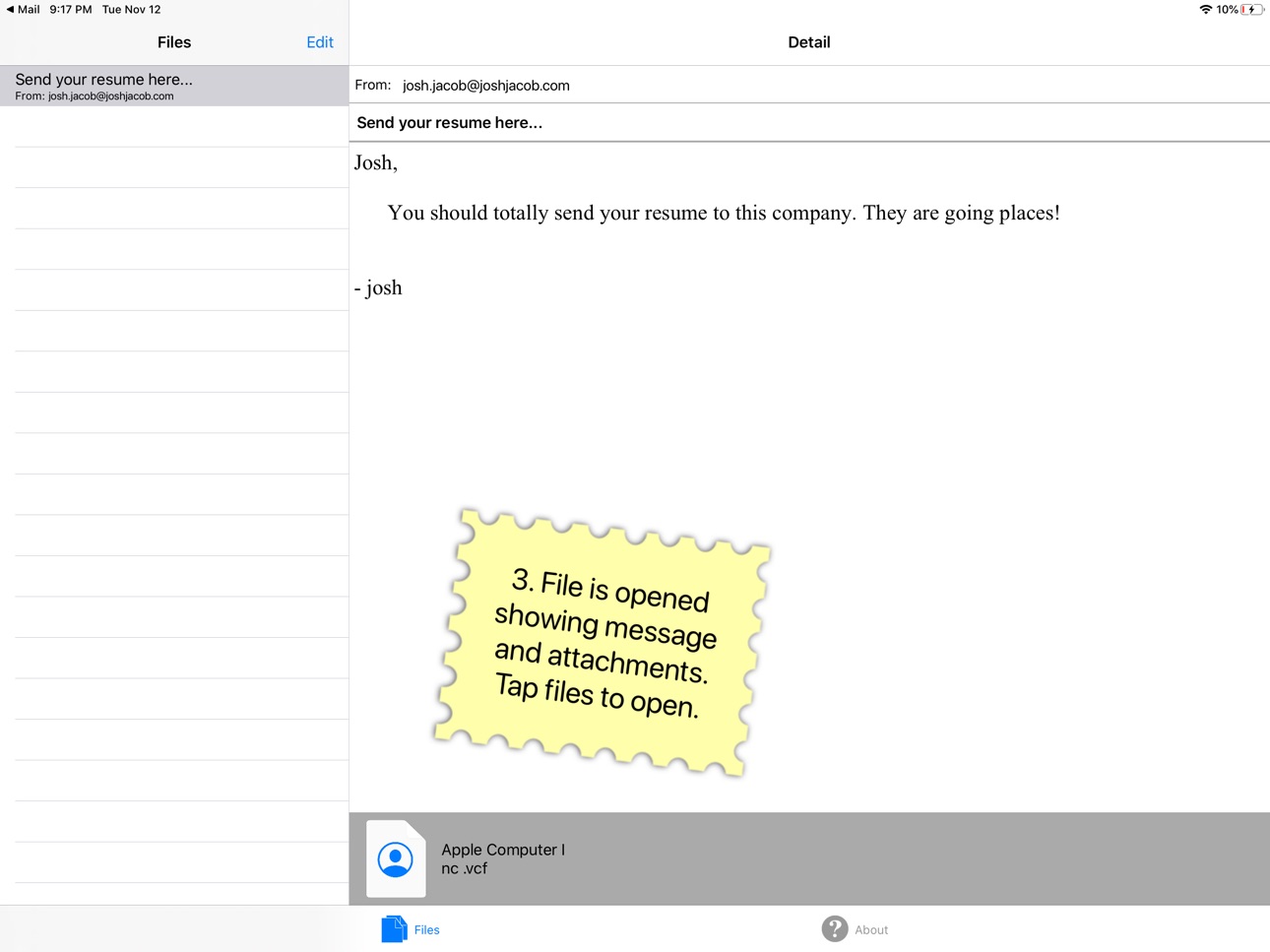
Task: Tap sender address josh.jacob@joshjacob.com in Detail
Action: (x=486, y=86)
